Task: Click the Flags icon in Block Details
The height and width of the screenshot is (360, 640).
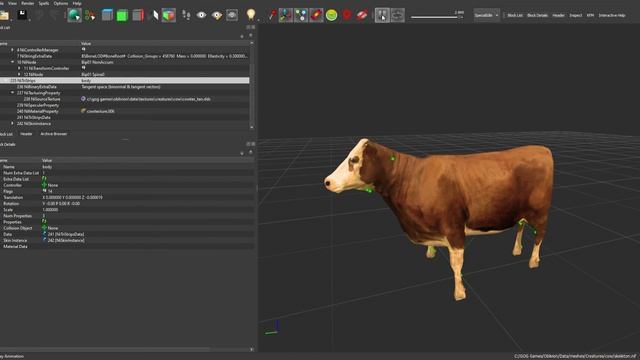Action: [x=44, y=191]
